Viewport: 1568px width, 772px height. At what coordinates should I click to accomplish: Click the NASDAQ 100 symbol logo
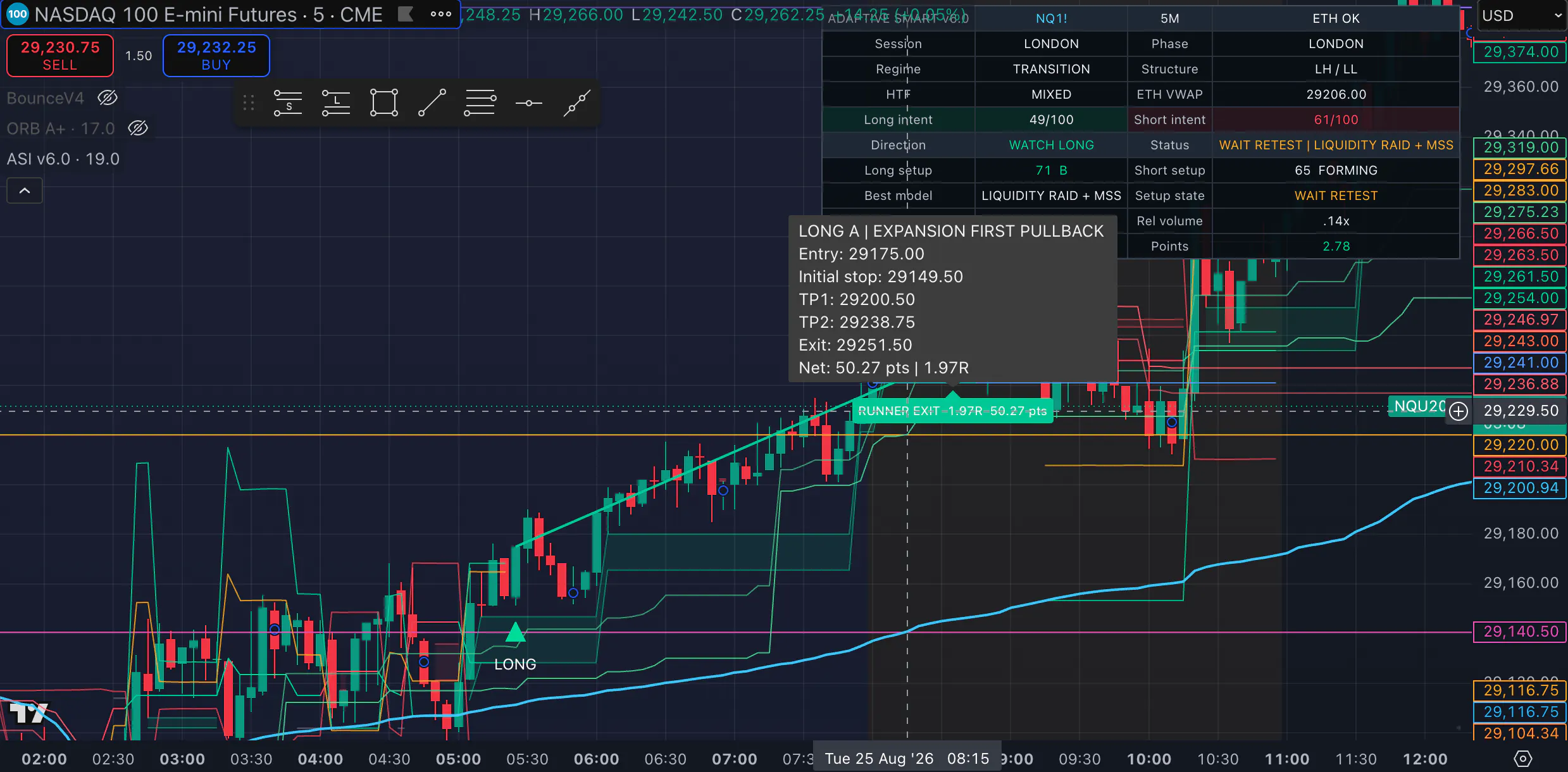[x=18, y=14]
